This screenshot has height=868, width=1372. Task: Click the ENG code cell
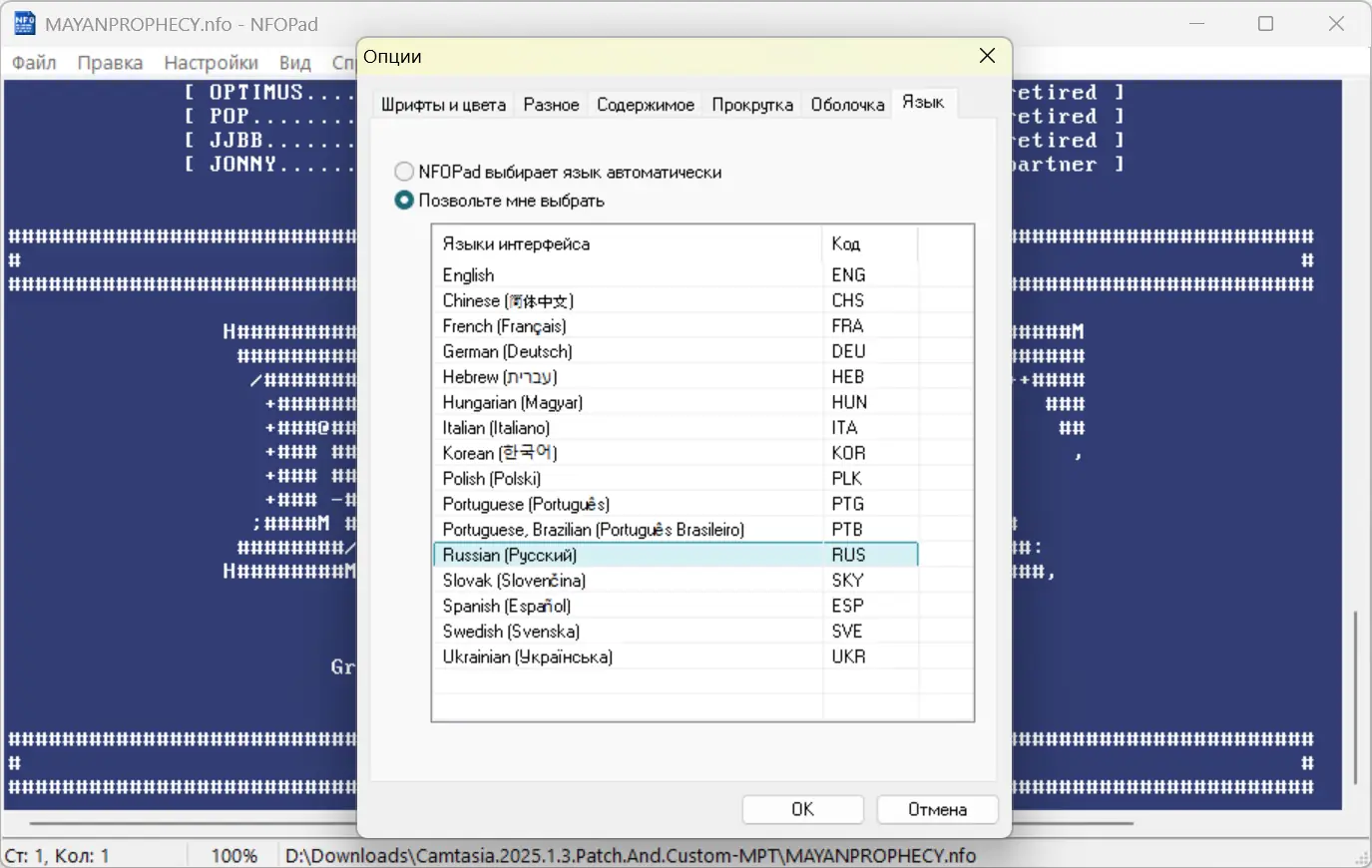pos(870,275)
